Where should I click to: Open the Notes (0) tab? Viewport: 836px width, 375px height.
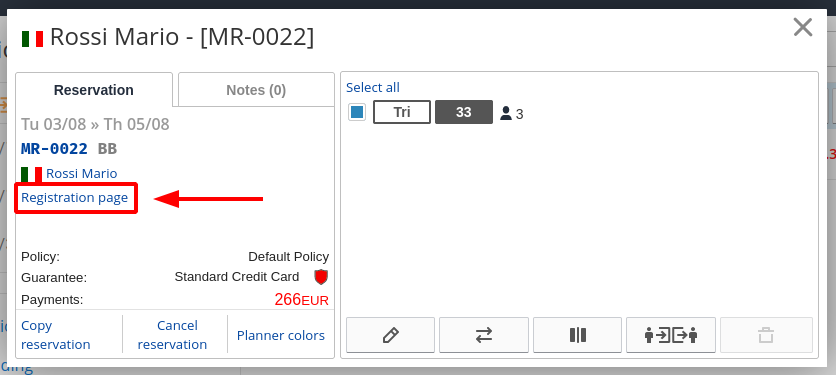click(x=256, y=90)
